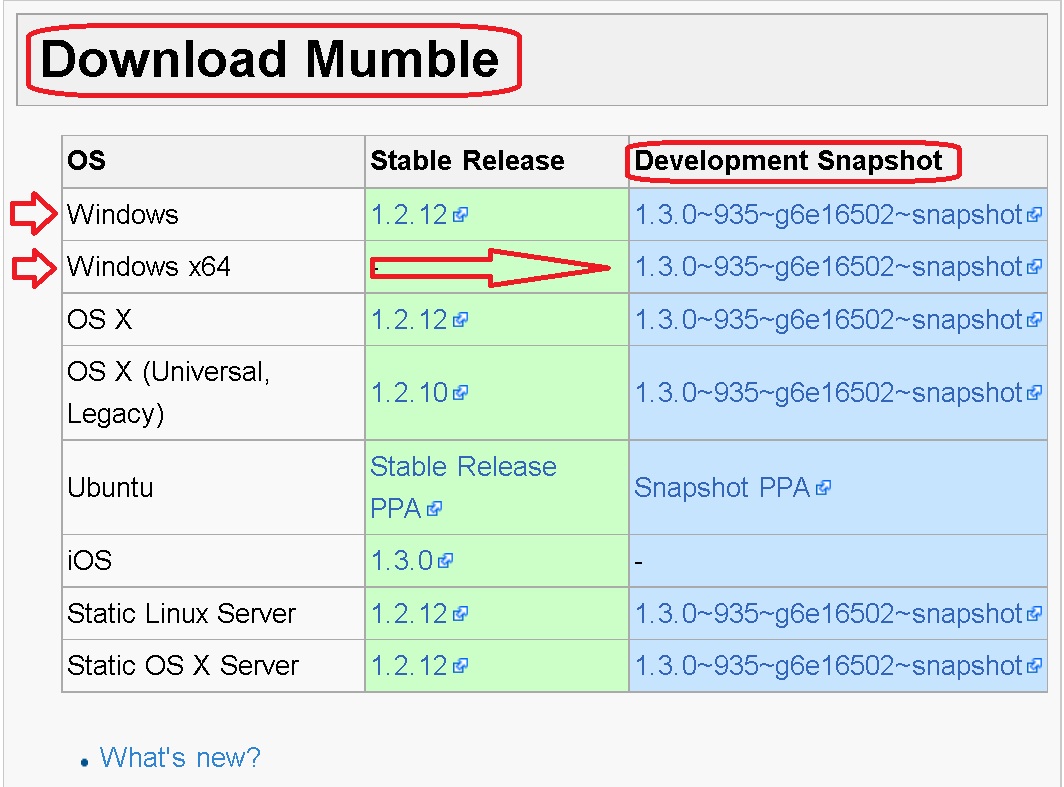Click external-link icon beside iOS 1.3.0

coord(445,560)
